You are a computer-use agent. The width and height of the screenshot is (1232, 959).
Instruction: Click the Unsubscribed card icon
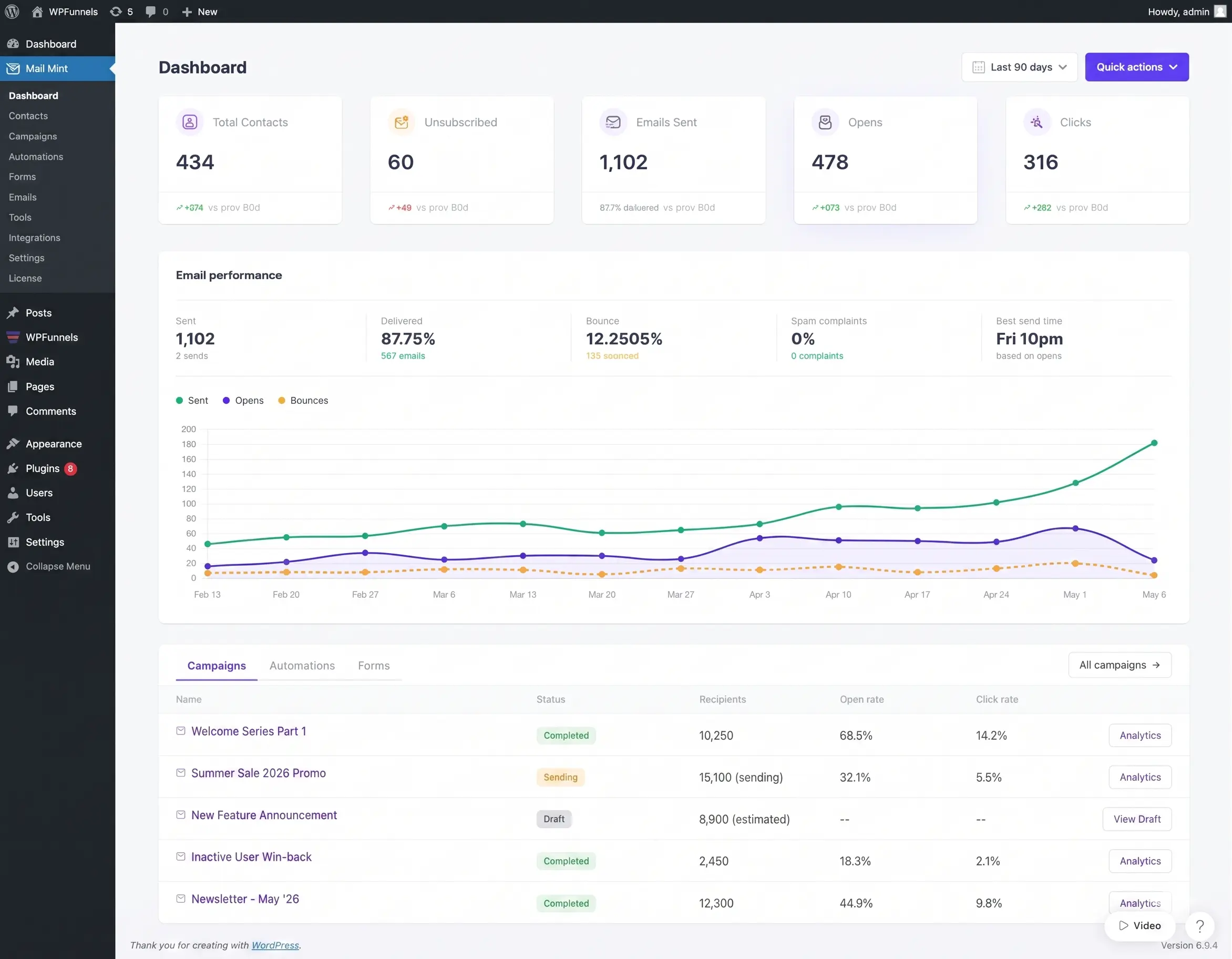pyautogui.click(x=402, y=122)
